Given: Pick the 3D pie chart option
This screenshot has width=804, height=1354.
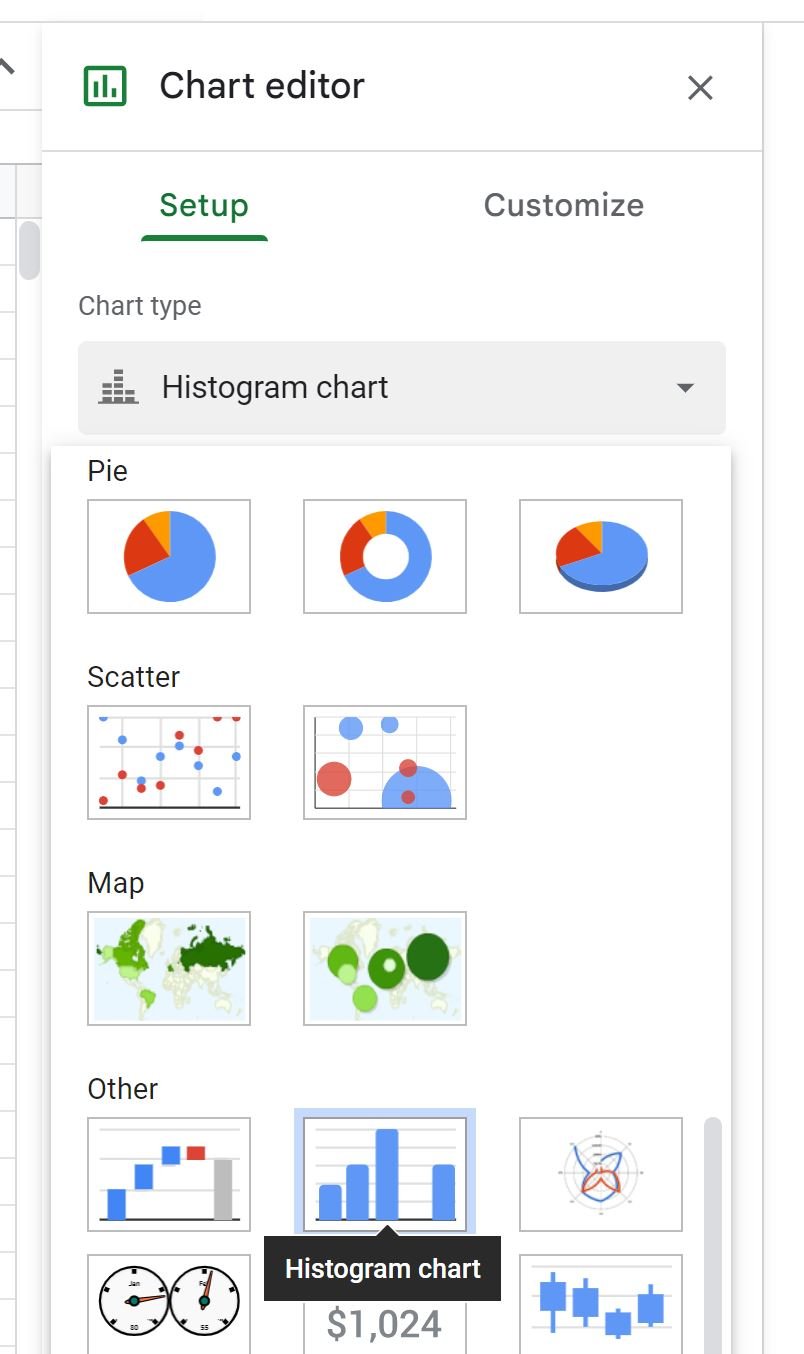Looking at the screenshot, I should [x=601, y=556].
